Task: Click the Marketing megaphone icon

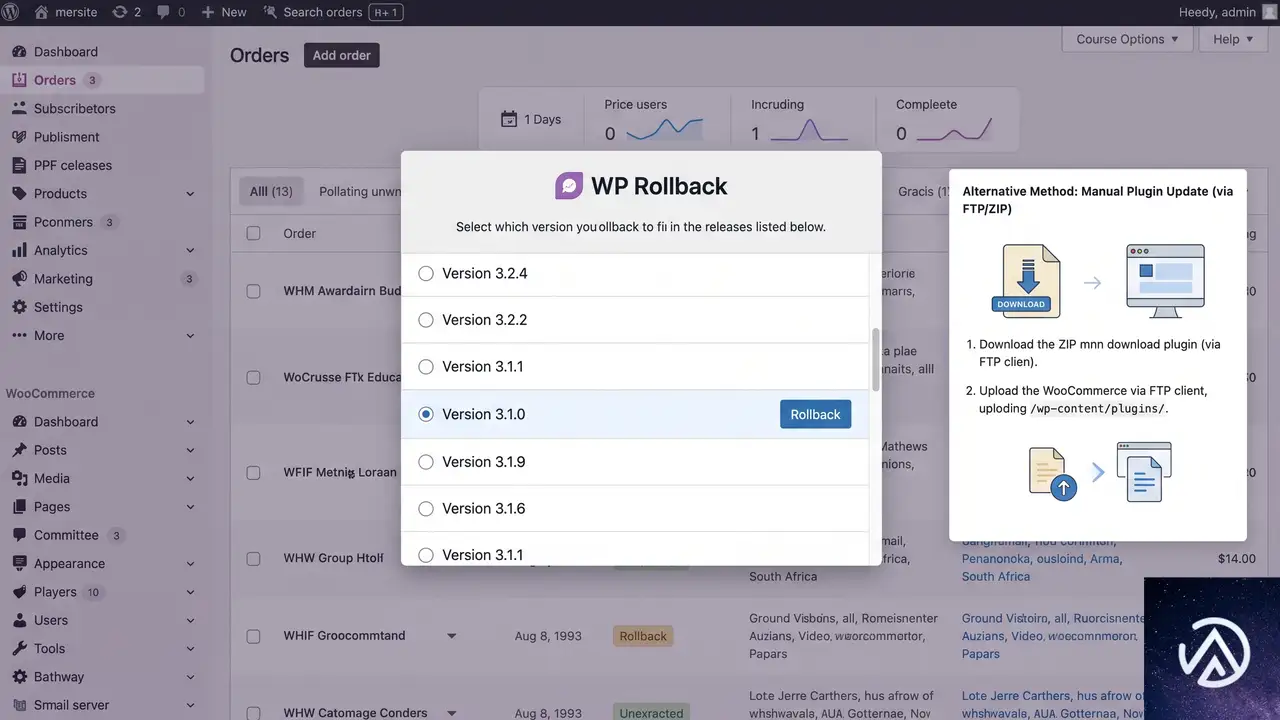Action: pyautogui.click(x=19, y=279)
